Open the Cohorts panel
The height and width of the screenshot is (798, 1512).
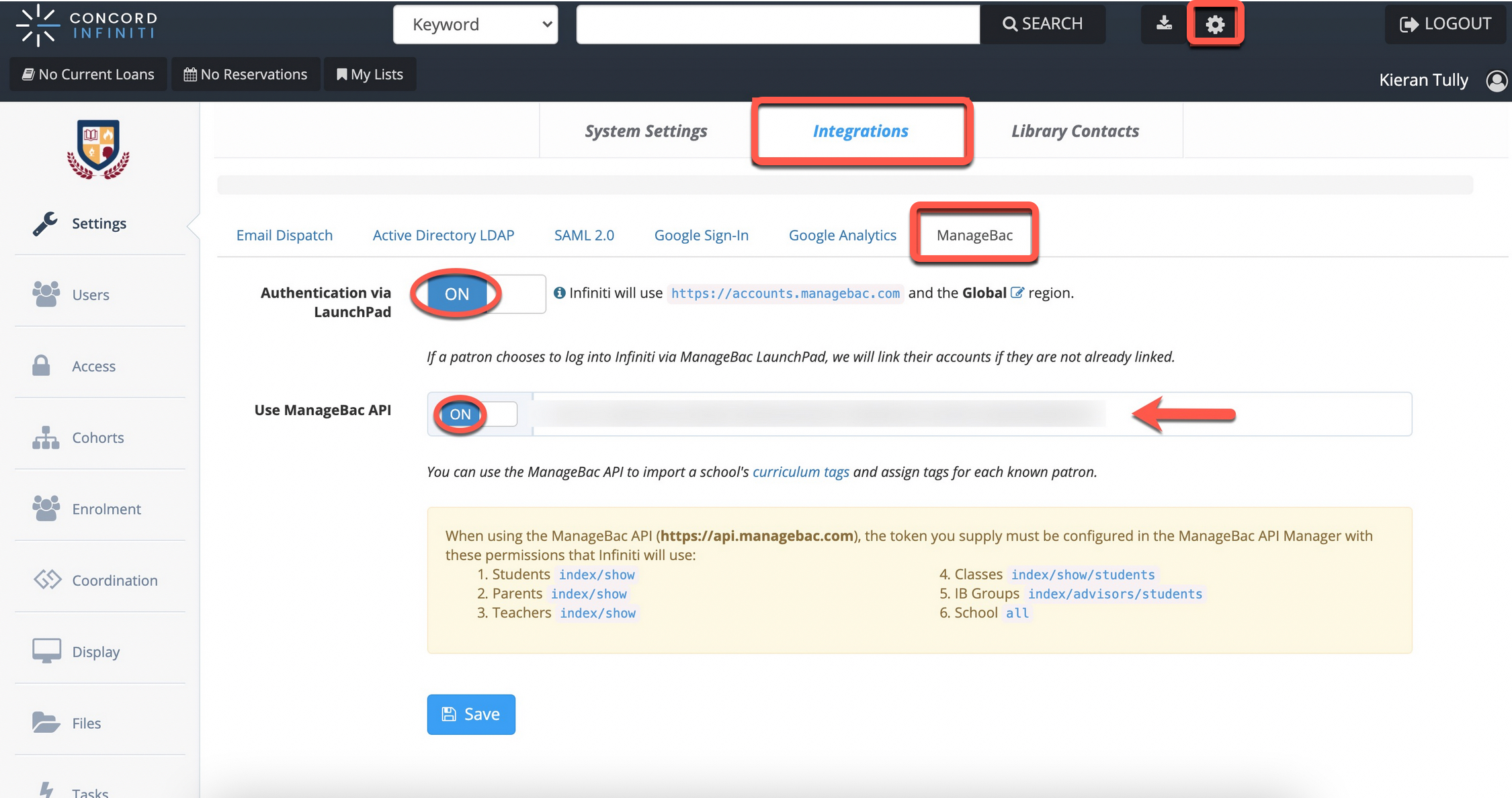[97, 437]
